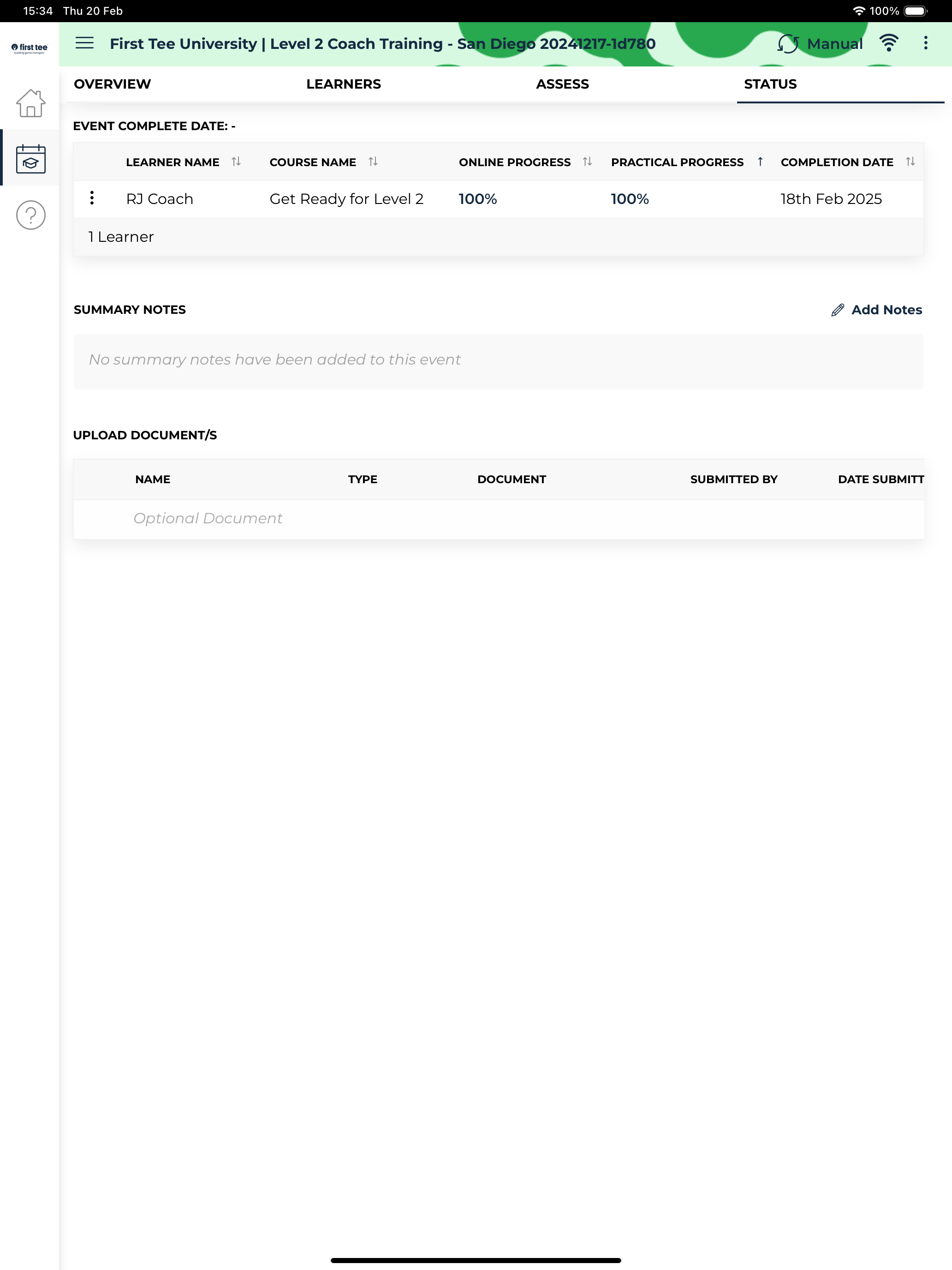Switch to the LEARNERS tab
This screenshot has width=952, height=1270.
[343, 84]
